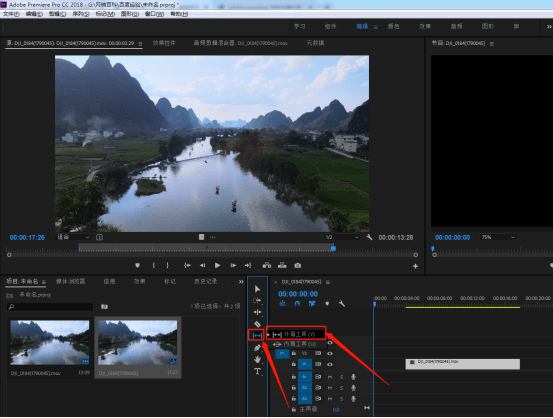Toggle lock on the A2 track
This screenshot has width=553, height=418.
[x=293, y=388]
